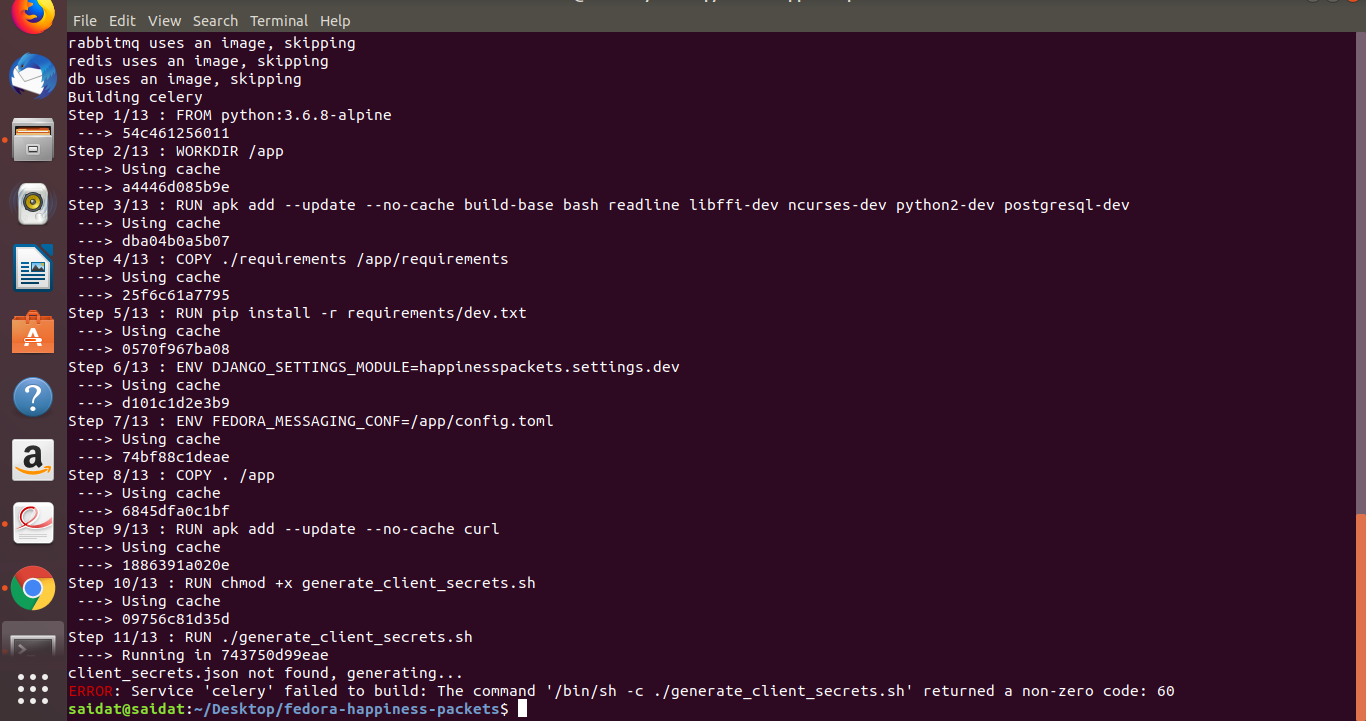Screen dimensions: 1366x721
Task: Open Firefox from the dock
Action: pos(33,15)
